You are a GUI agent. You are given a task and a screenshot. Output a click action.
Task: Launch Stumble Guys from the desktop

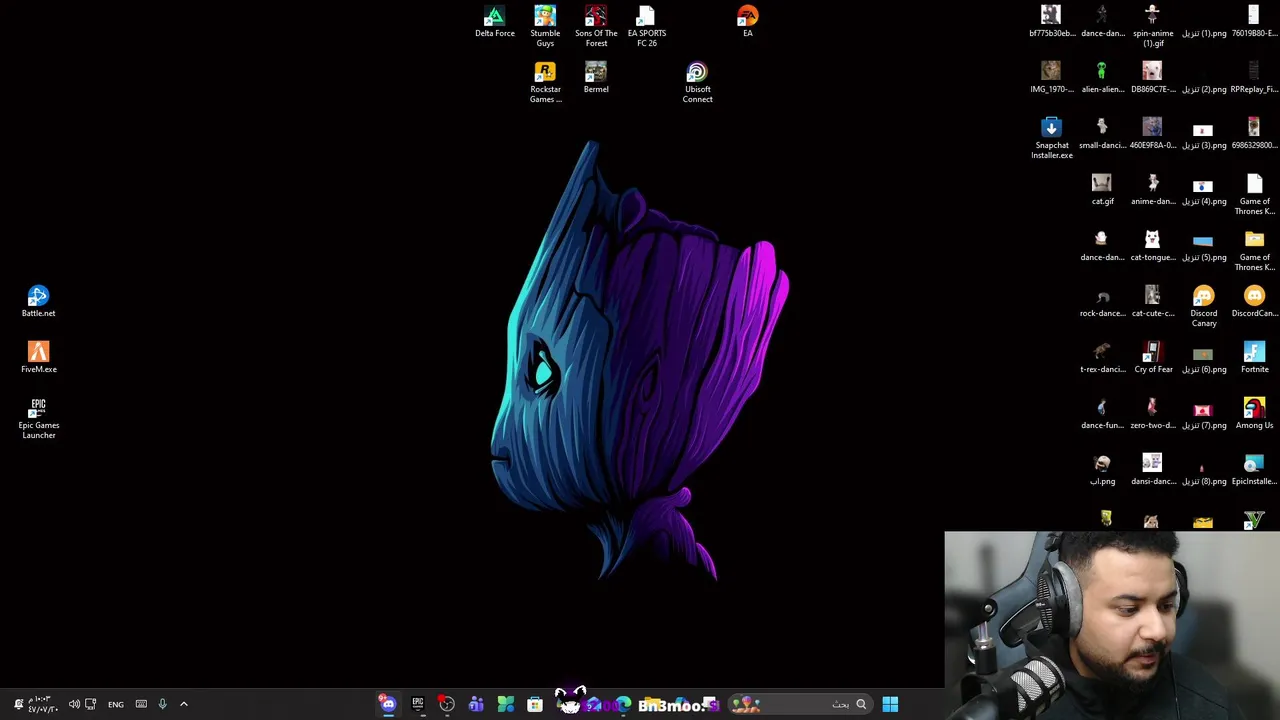click(545, 27)
